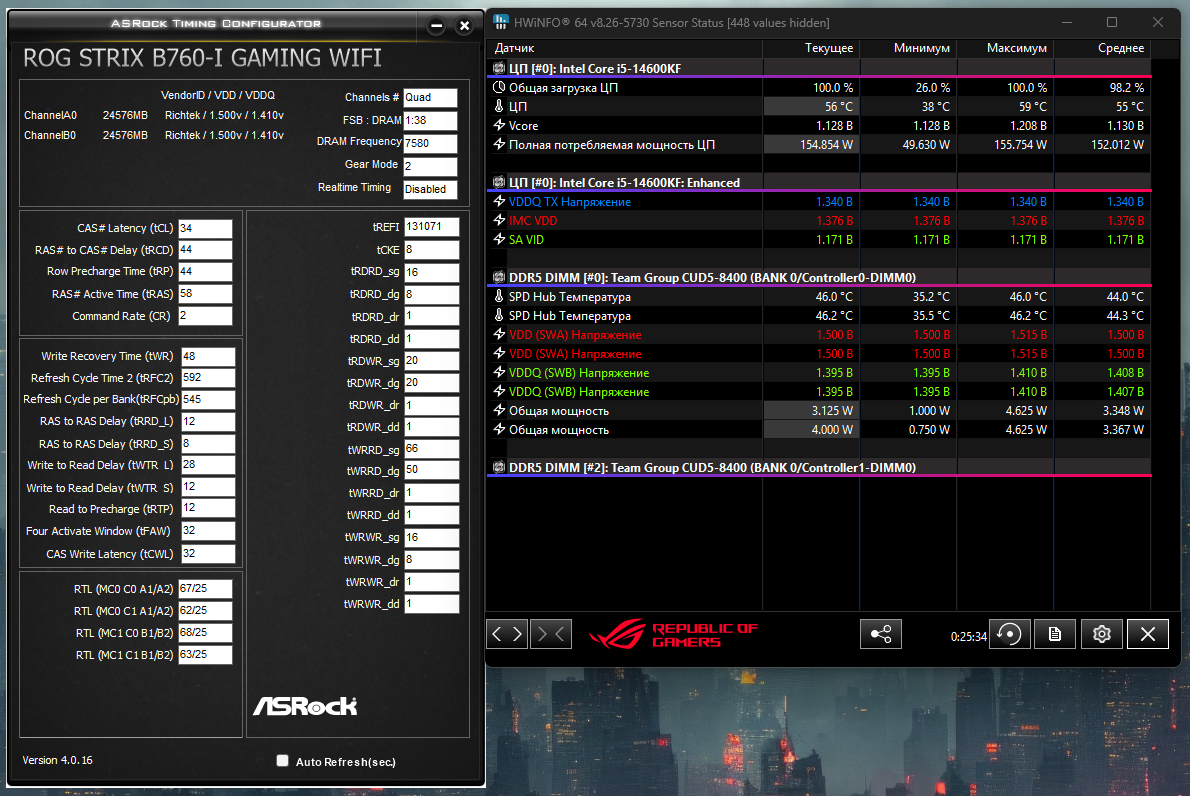The width and height of the screenshot is (1190, 796).
Task: Click the Realtime Timing field showing Disabled
Action: click(x=430, y=189)
